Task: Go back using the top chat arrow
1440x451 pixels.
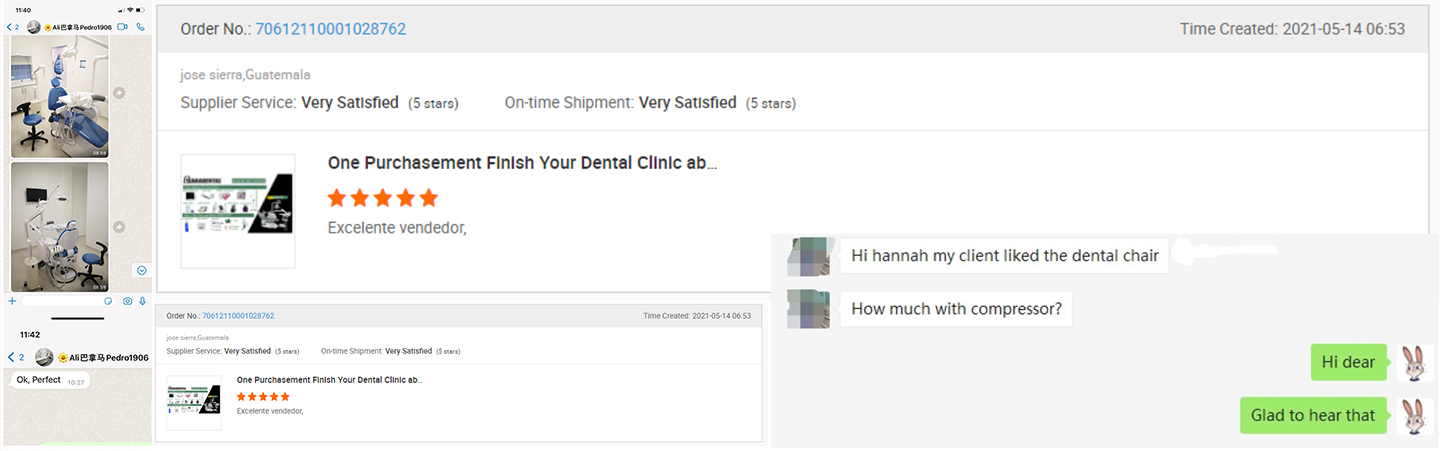Action: (x=9, y=26)
